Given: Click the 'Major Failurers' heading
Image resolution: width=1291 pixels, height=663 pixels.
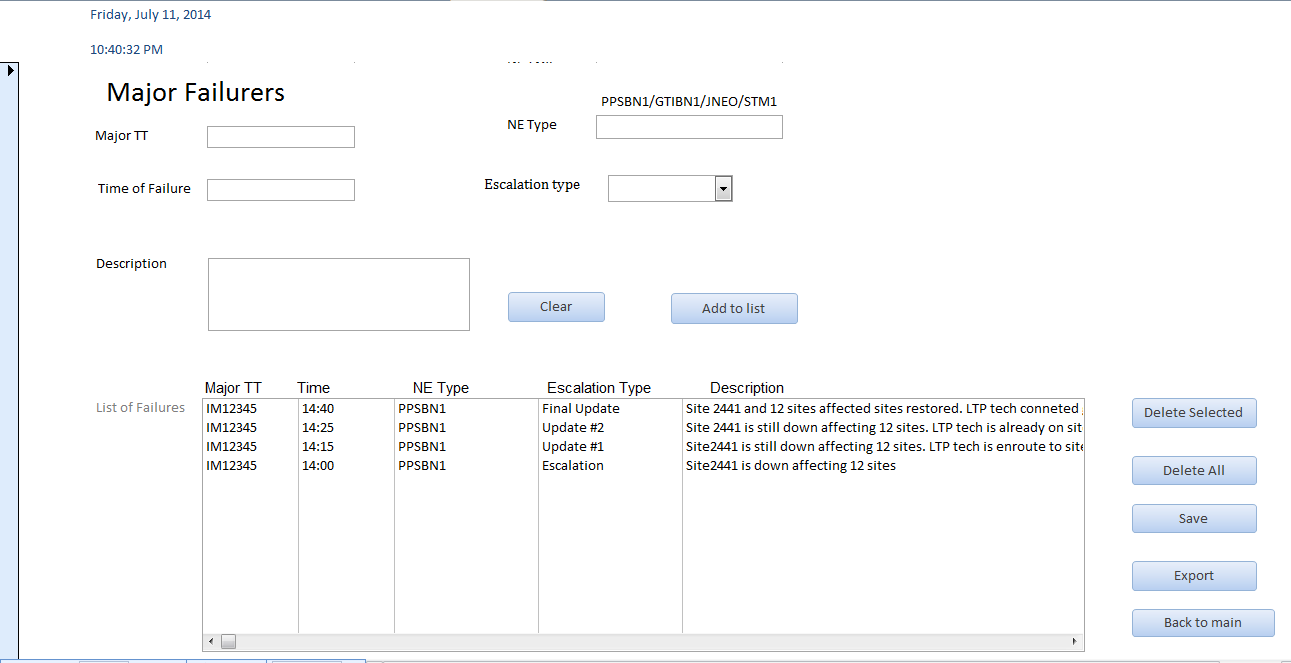Looking at the screenshot, I should 196,93.
